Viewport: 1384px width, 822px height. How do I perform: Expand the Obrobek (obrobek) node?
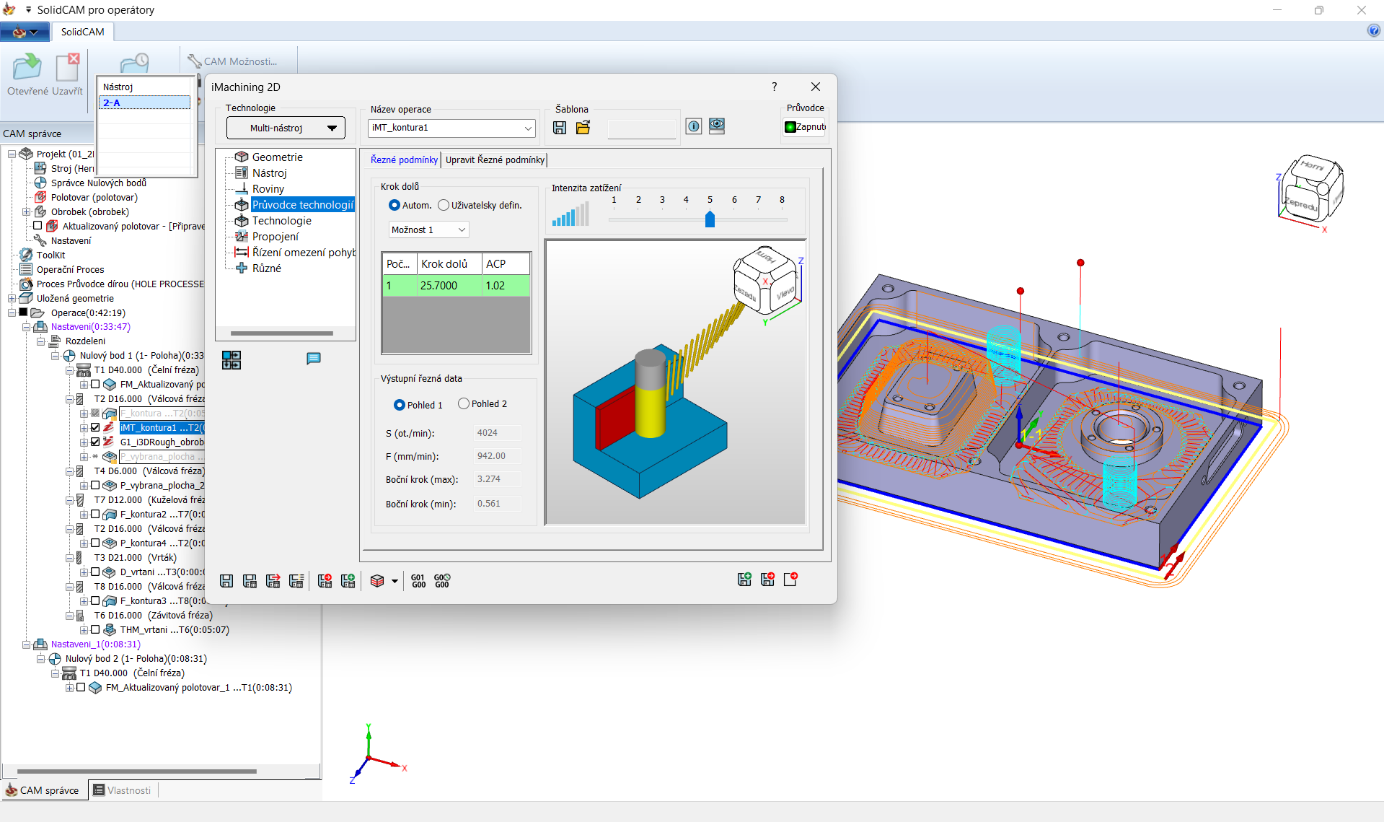[x=26, y=212]
